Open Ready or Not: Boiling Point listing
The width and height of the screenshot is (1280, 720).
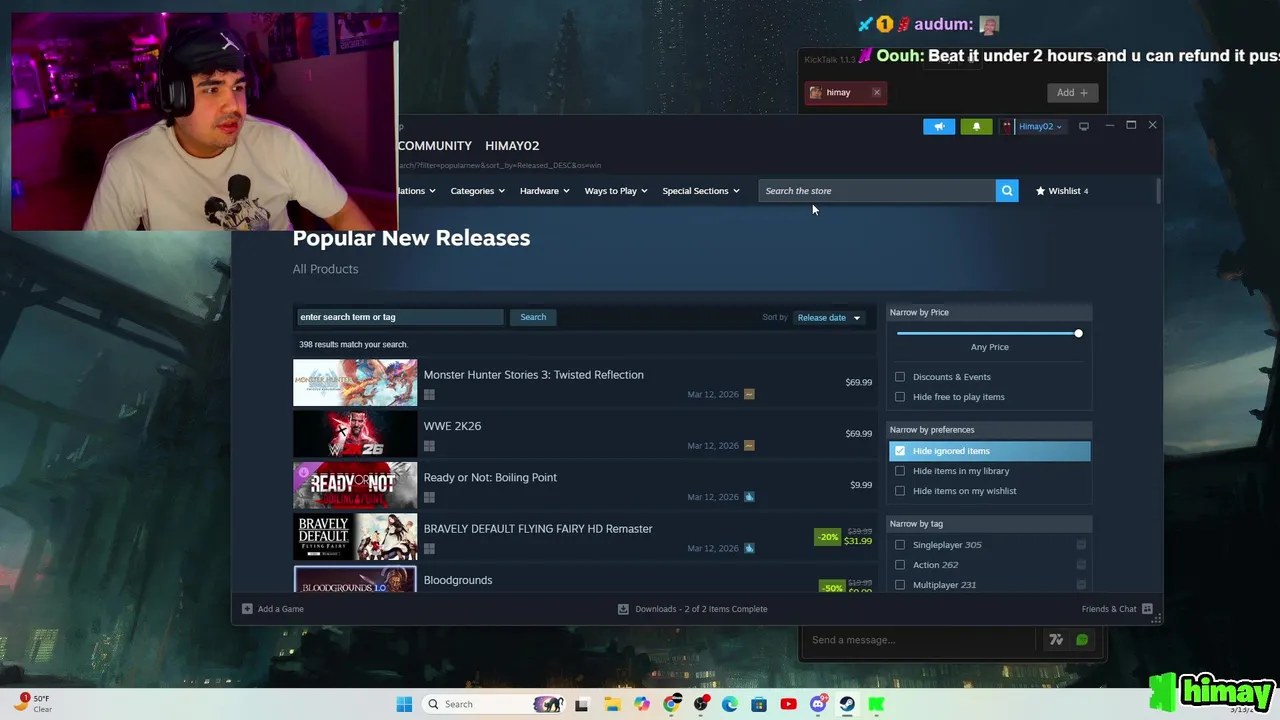490,477
